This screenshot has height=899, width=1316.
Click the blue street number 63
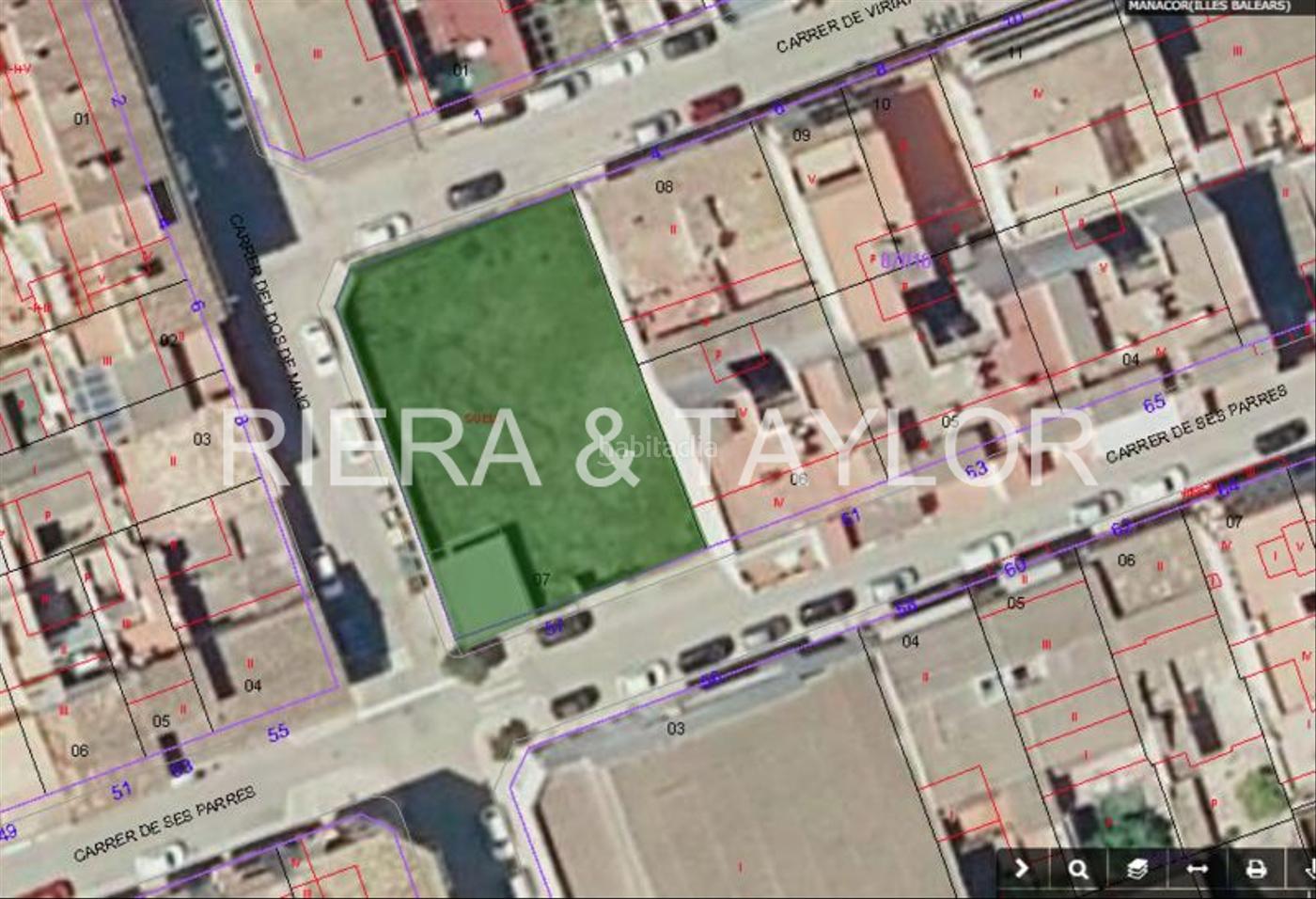[x=977, y=468]
